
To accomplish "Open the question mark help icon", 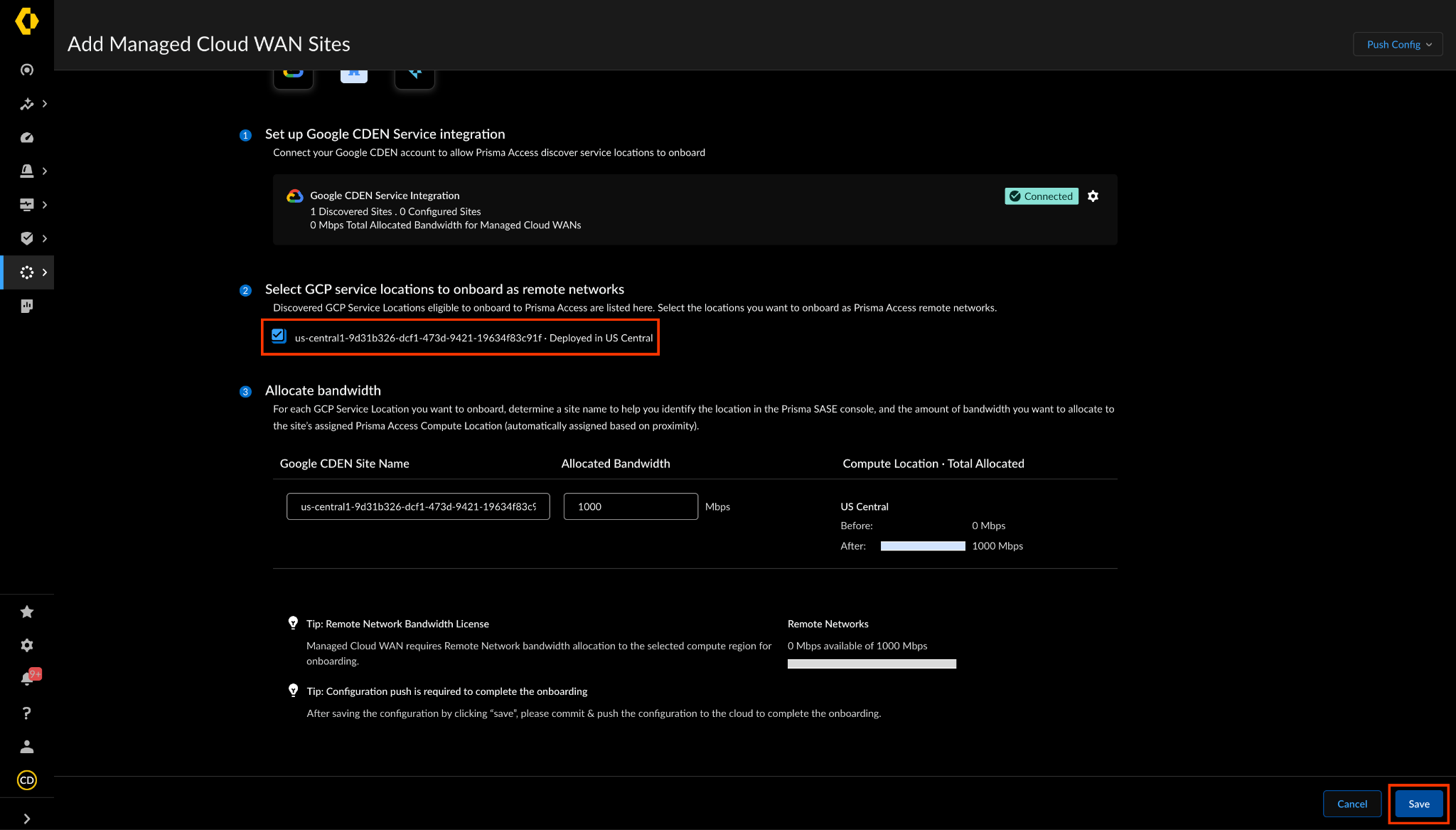I will pyautogui.click(x=27, y=713).
